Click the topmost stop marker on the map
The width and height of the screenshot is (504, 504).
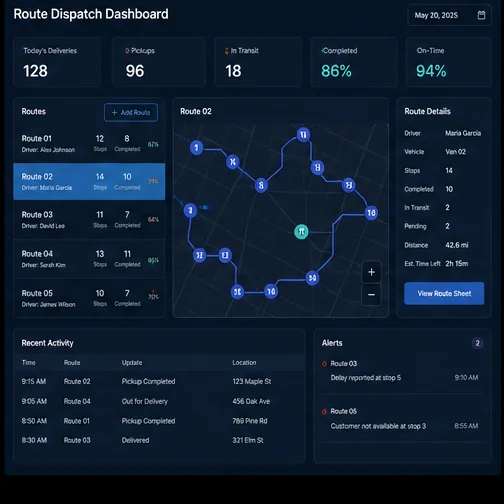click(x=303, y=135)
